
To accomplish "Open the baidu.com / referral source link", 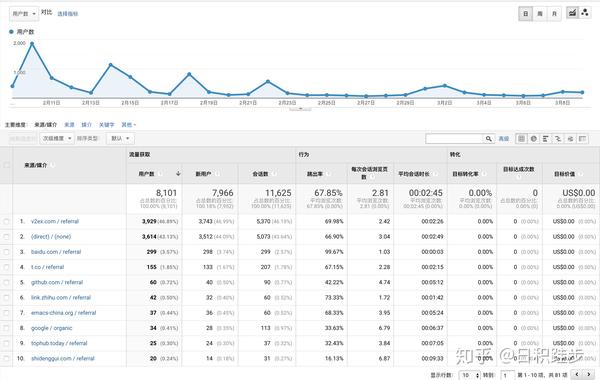I will [56, 252].
